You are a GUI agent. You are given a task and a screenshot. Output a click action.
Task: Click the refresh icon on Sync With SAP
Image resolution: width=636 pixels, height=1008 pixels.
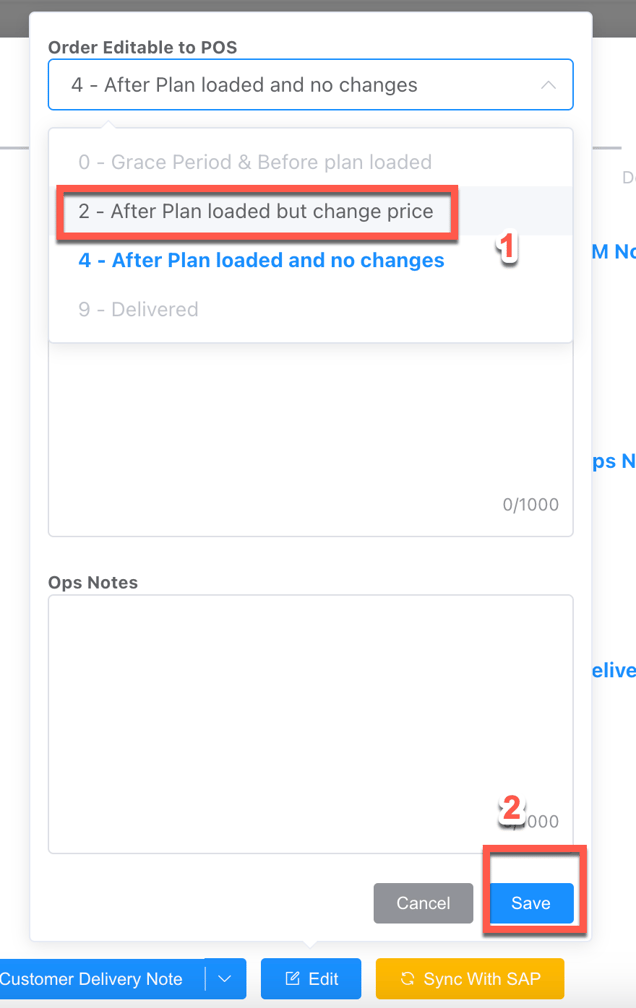coord(407,979)
